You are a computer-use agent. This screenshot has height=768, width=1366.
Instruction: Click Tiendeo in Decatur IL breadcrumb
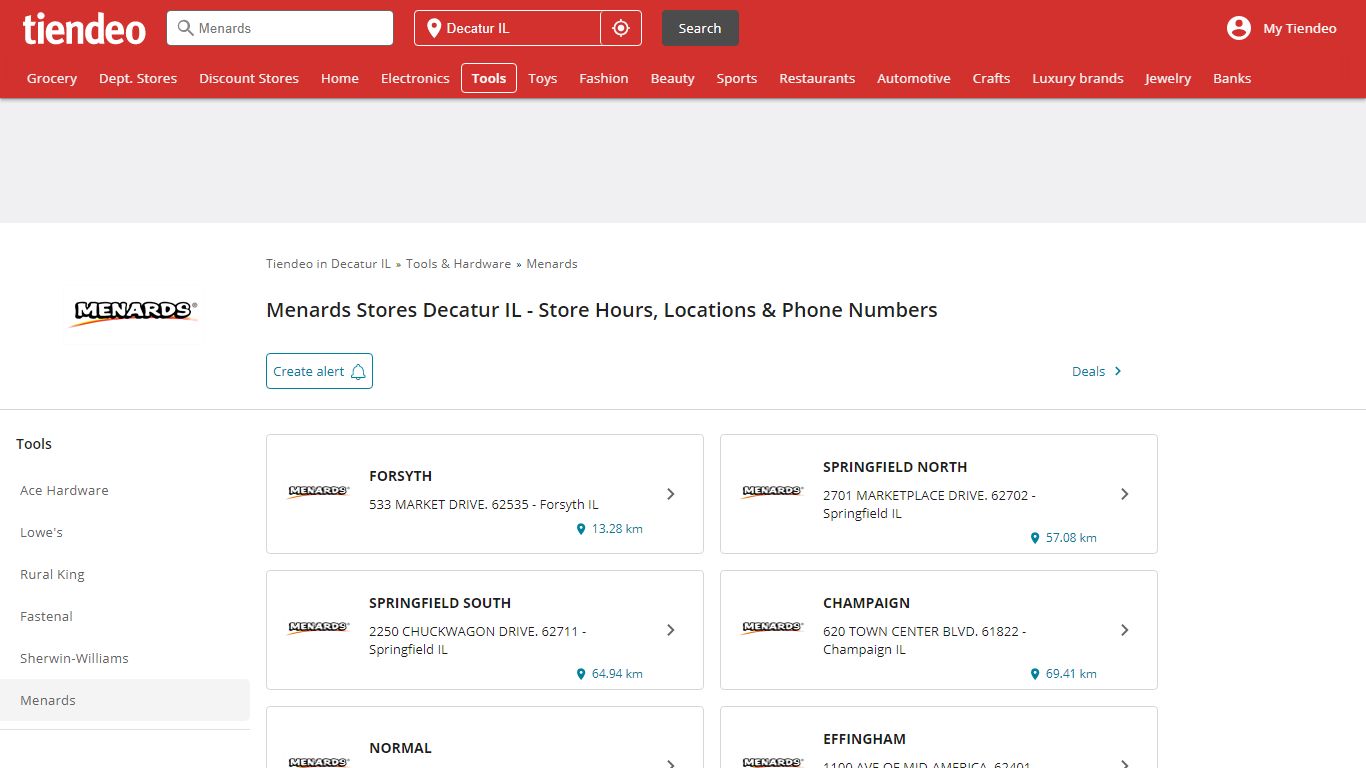click(x=328, y=264)
